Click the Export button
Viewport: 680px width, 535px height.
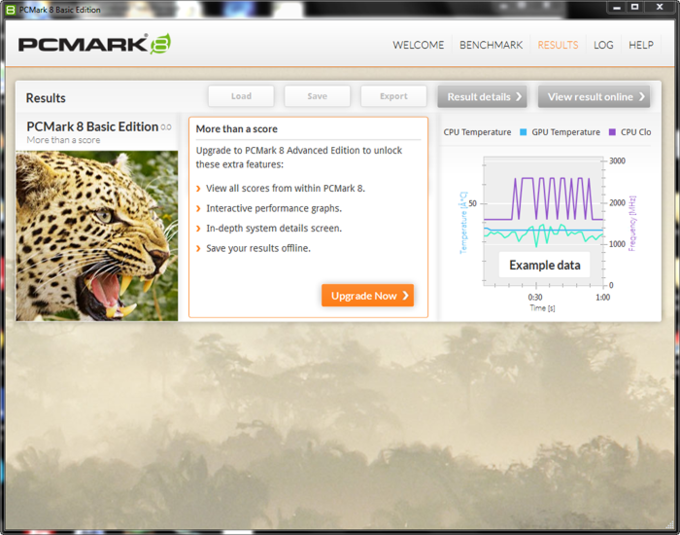[x=393, y=96]
